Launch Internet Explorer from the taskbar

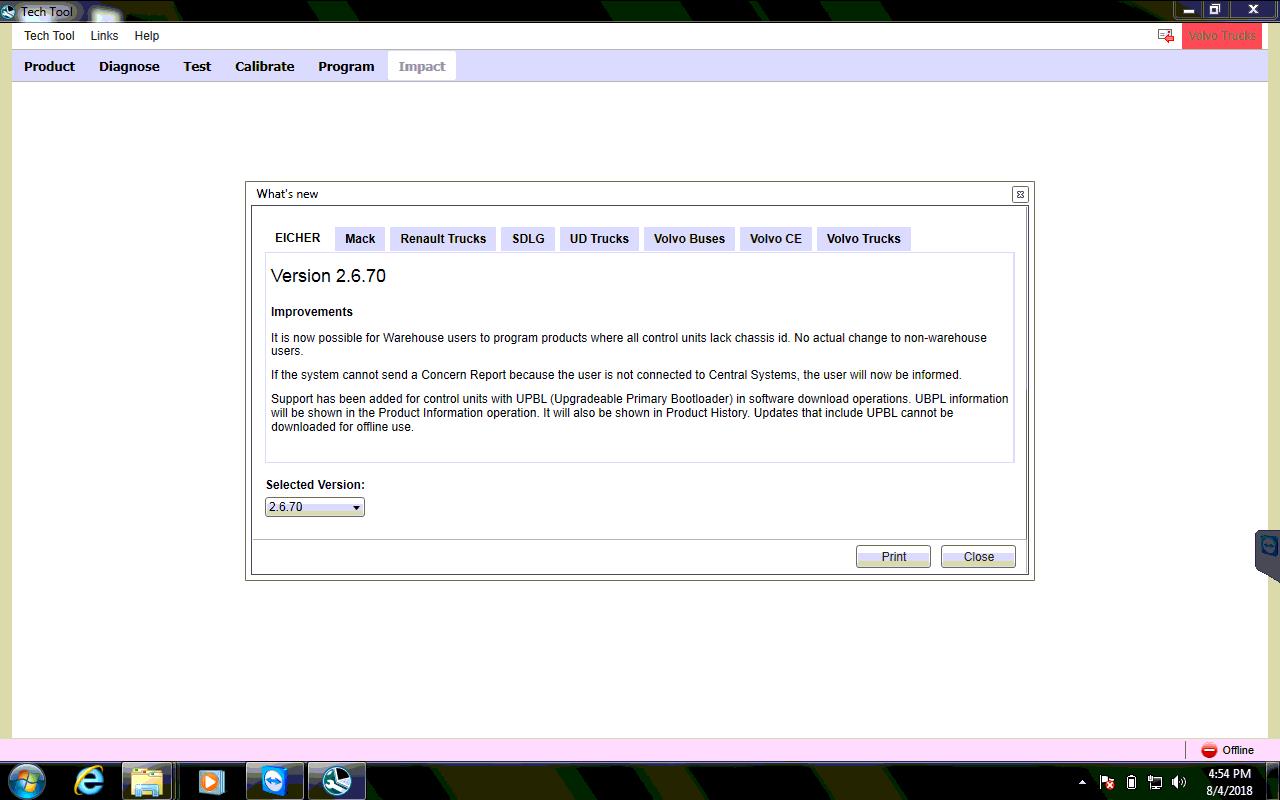tap(89, 781)
